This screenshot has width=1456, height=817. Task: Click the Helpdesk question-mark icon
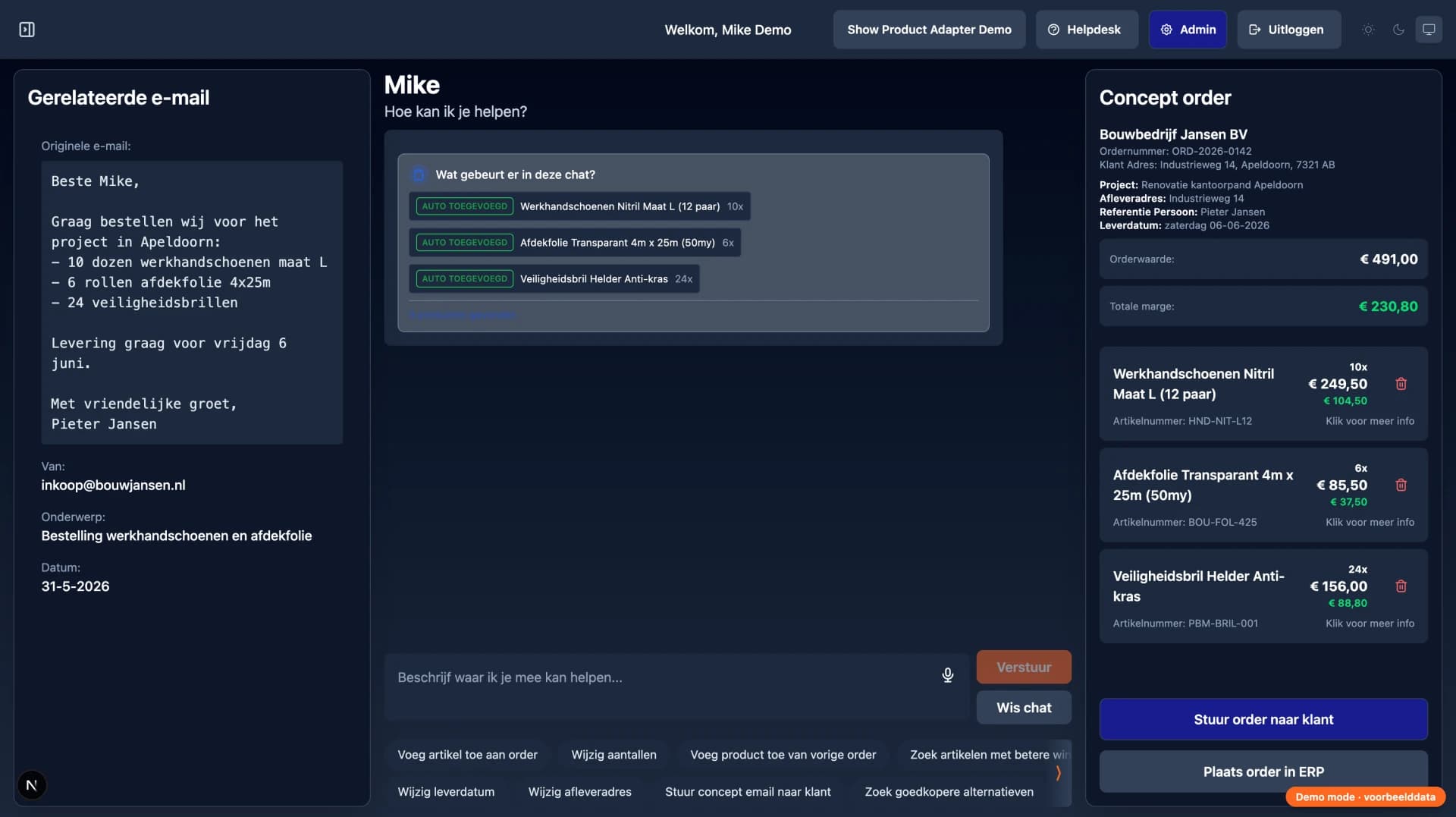click(x=1053, y=30)
